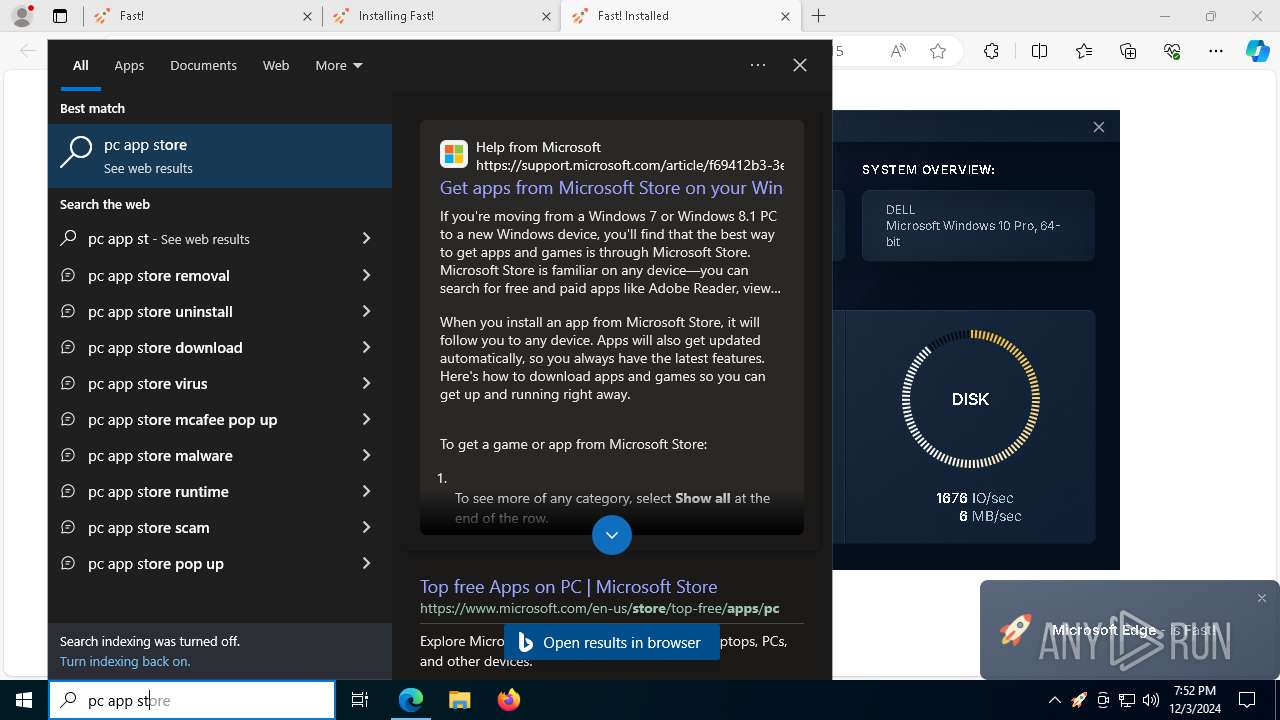Click the taskbar clock showing 7:52 PM
This screenshot has height=720, width=1280.
[1194, 700]
